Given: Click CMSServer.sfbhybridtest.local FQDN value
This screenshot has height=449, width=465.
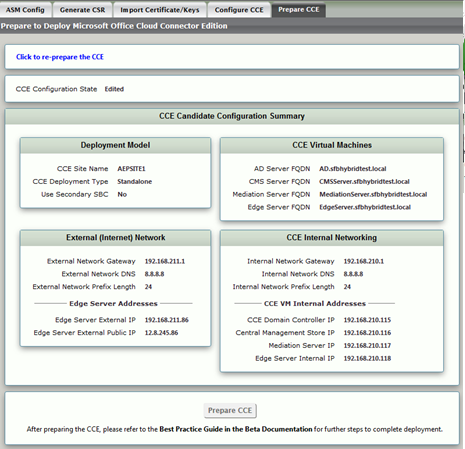Looking at the screenshot, I should [x=364, y=181].
